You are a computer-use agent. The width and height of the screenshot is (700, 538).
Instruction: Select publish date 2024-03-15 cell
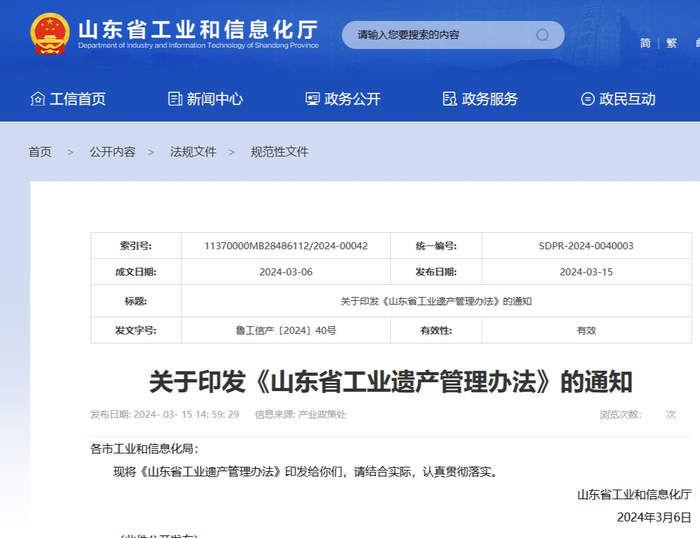tap(586, 272)
